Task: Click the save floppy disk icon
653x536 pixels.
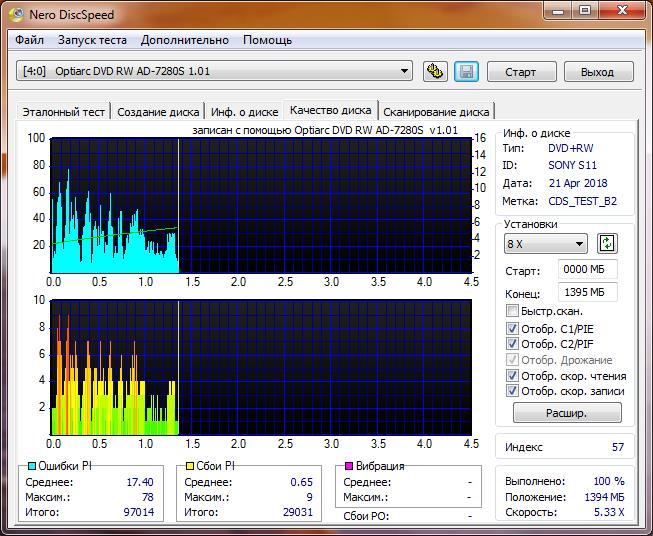Action: coord(465,71)
